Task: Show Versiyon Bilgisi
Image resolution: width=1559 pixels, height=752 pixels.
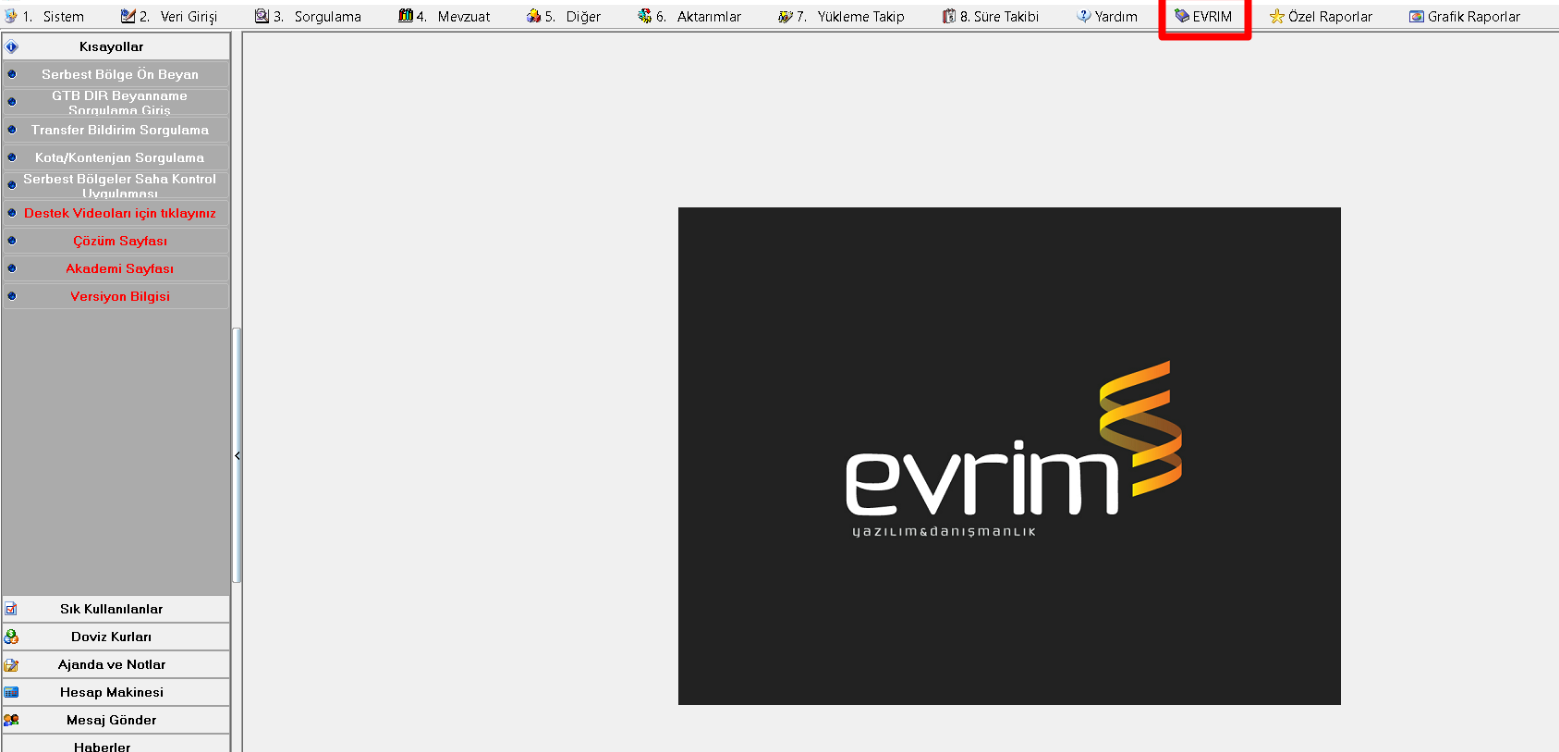Action: coord(116,296)
